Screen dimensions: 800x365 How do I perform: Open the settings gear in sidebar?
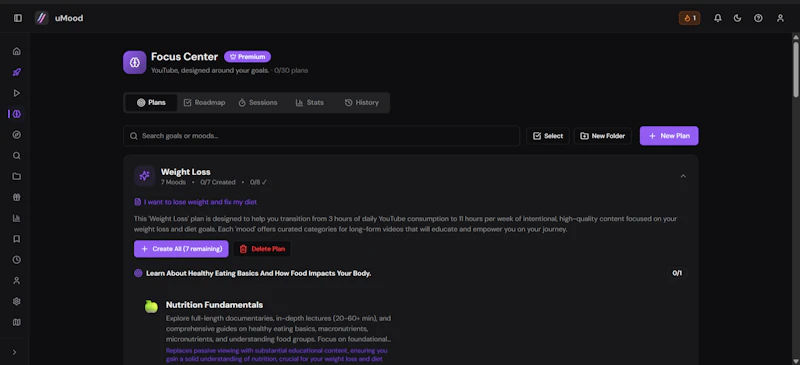point(16,301)
